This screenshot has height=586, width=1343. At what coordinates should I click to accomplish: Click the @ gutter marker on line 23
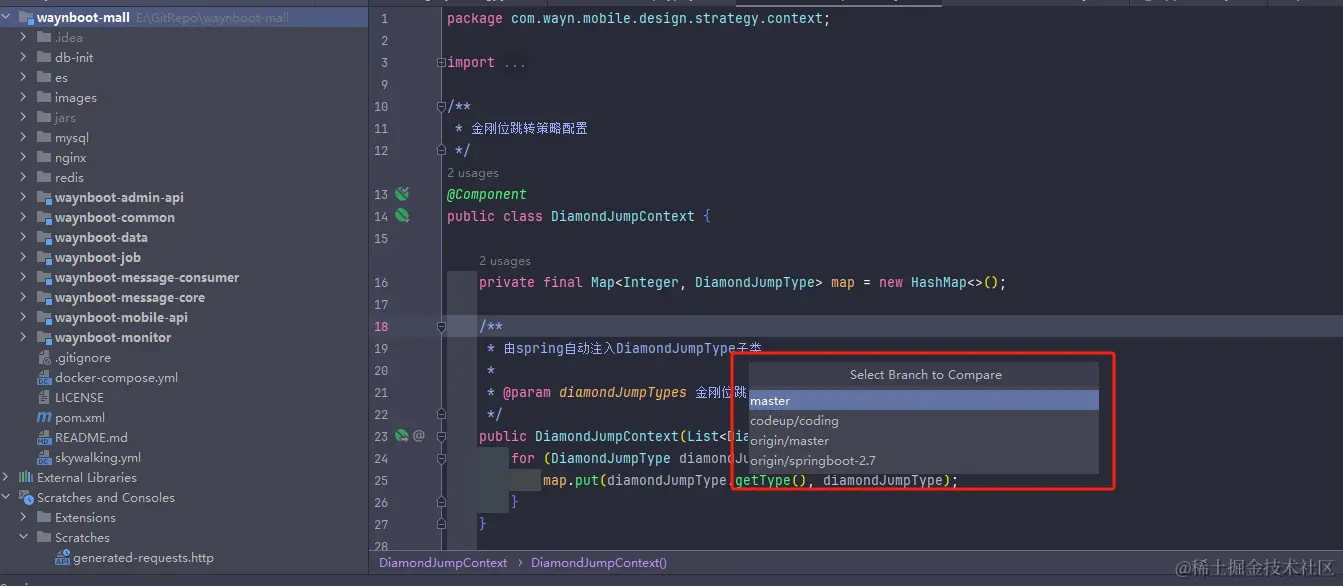419,436
